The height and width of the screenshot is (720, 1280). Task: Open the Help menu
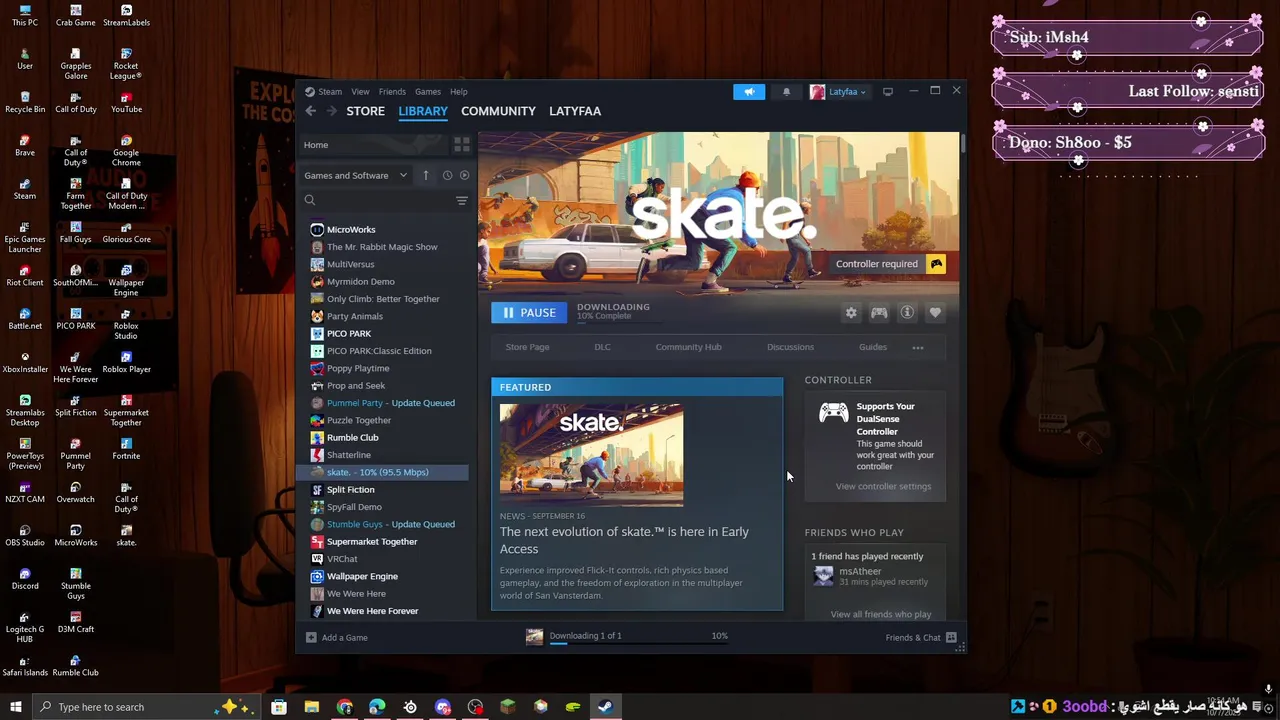(458, 92)
